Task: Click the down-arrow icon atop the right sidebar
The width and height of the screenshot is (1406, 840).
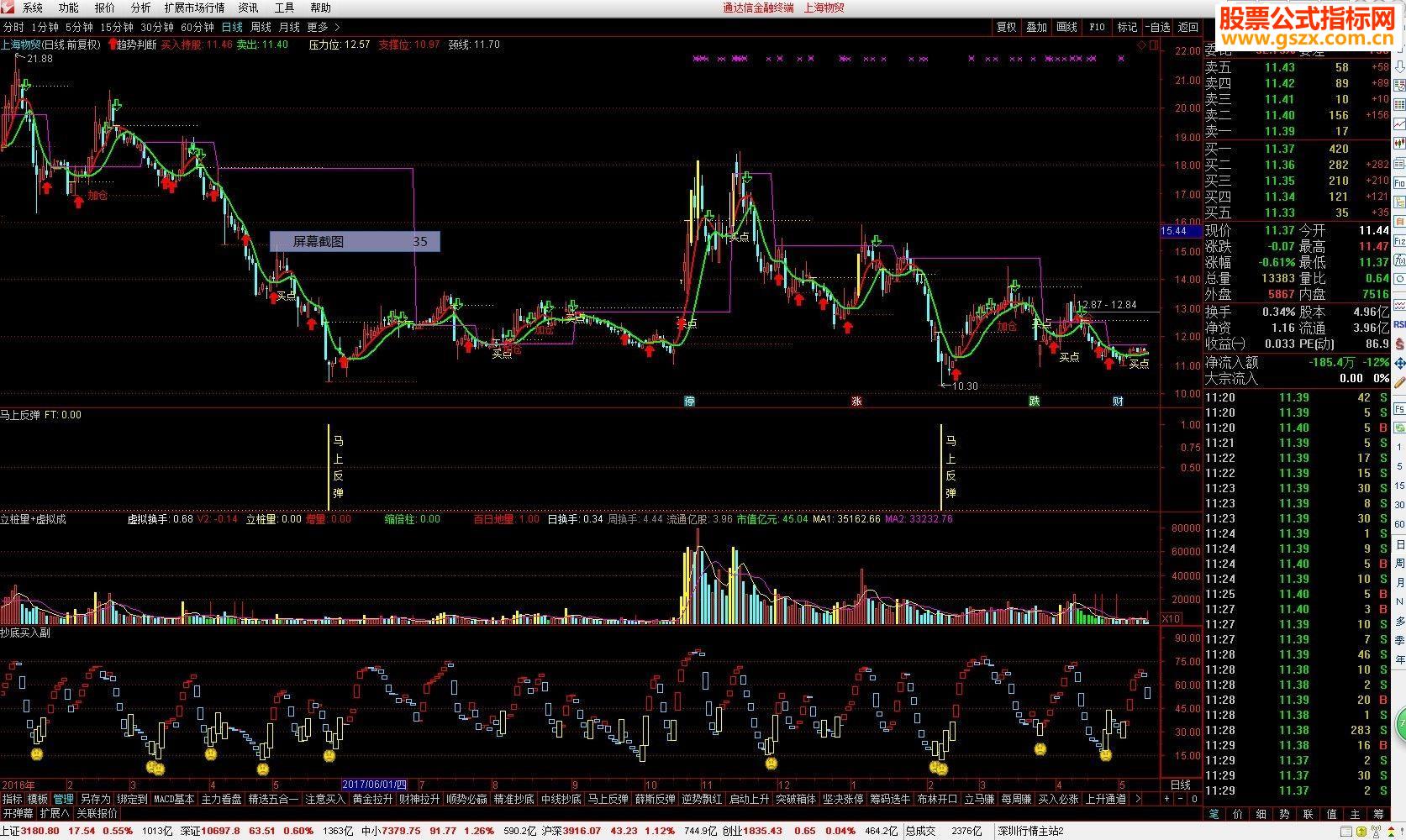Action: tap(1399, 66)
